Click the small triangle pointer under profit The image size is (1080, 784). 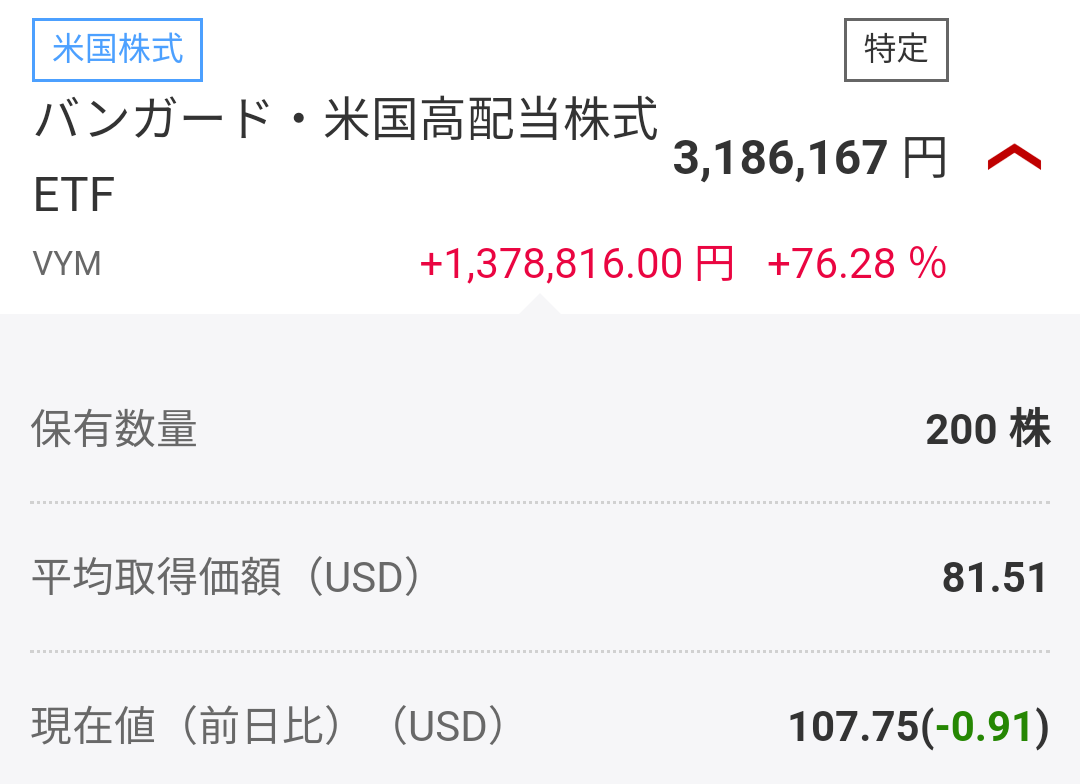[540, 303]
